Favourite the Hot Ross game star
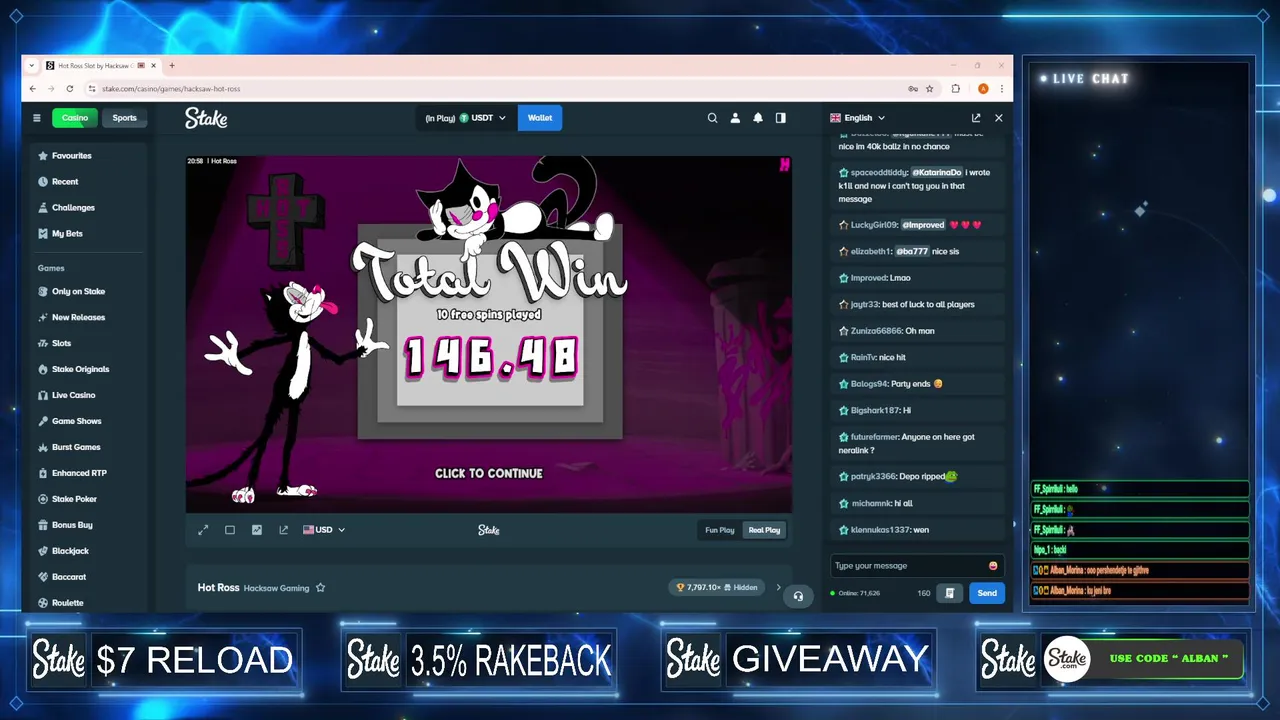The width and height of the screenshot is (1280, 720). (x=320, y=588)
